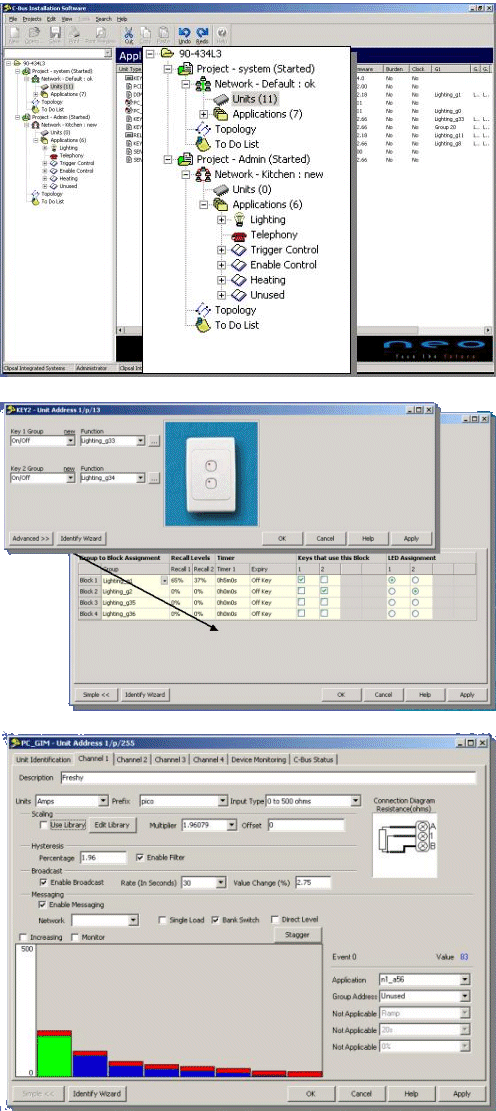Select the Lighting bulb icon in enlarged tree
This screenshot has width=496, height=1111.
[239, 220]
